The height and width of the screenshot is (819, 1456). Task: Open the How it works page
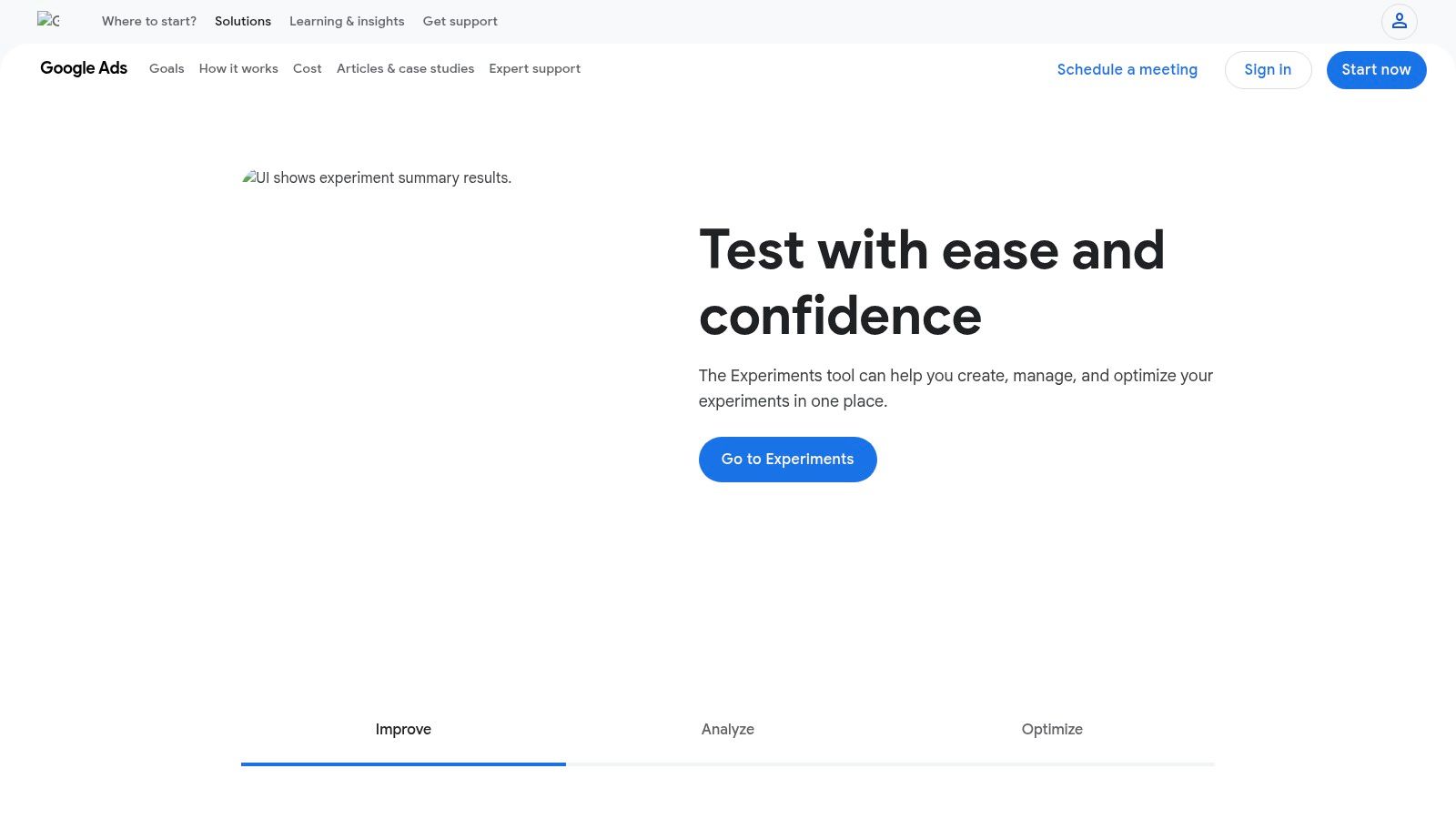coord(238,69)
